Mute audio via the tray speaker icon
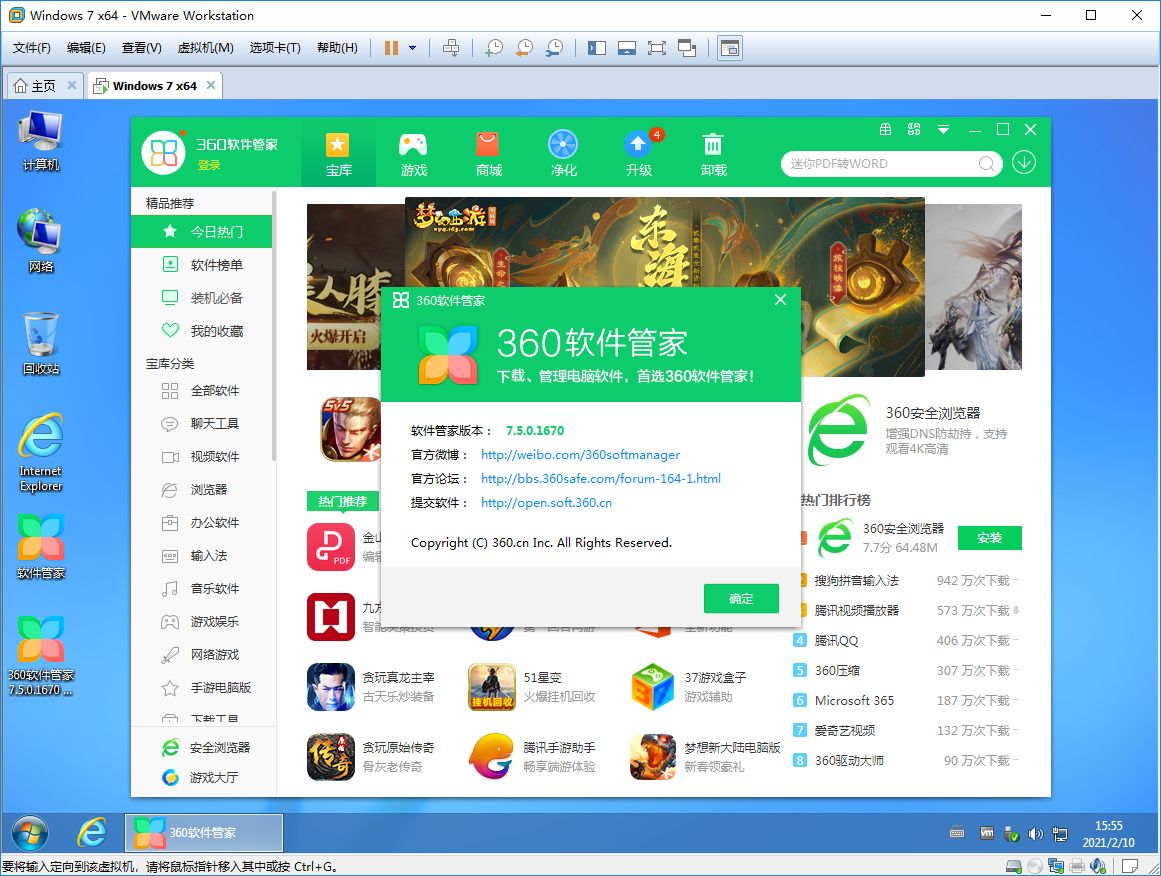1161x876 pixels. [x=1035, y=833]
